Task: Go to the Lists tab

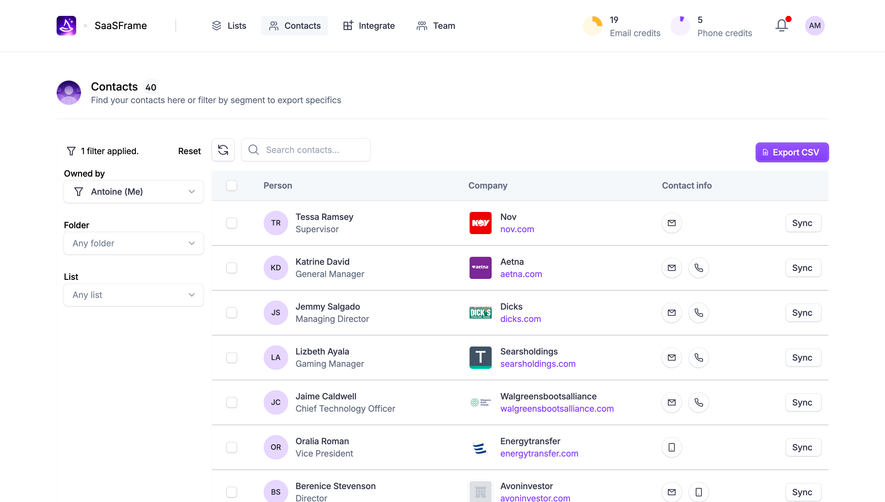Action: coord(229,25)
